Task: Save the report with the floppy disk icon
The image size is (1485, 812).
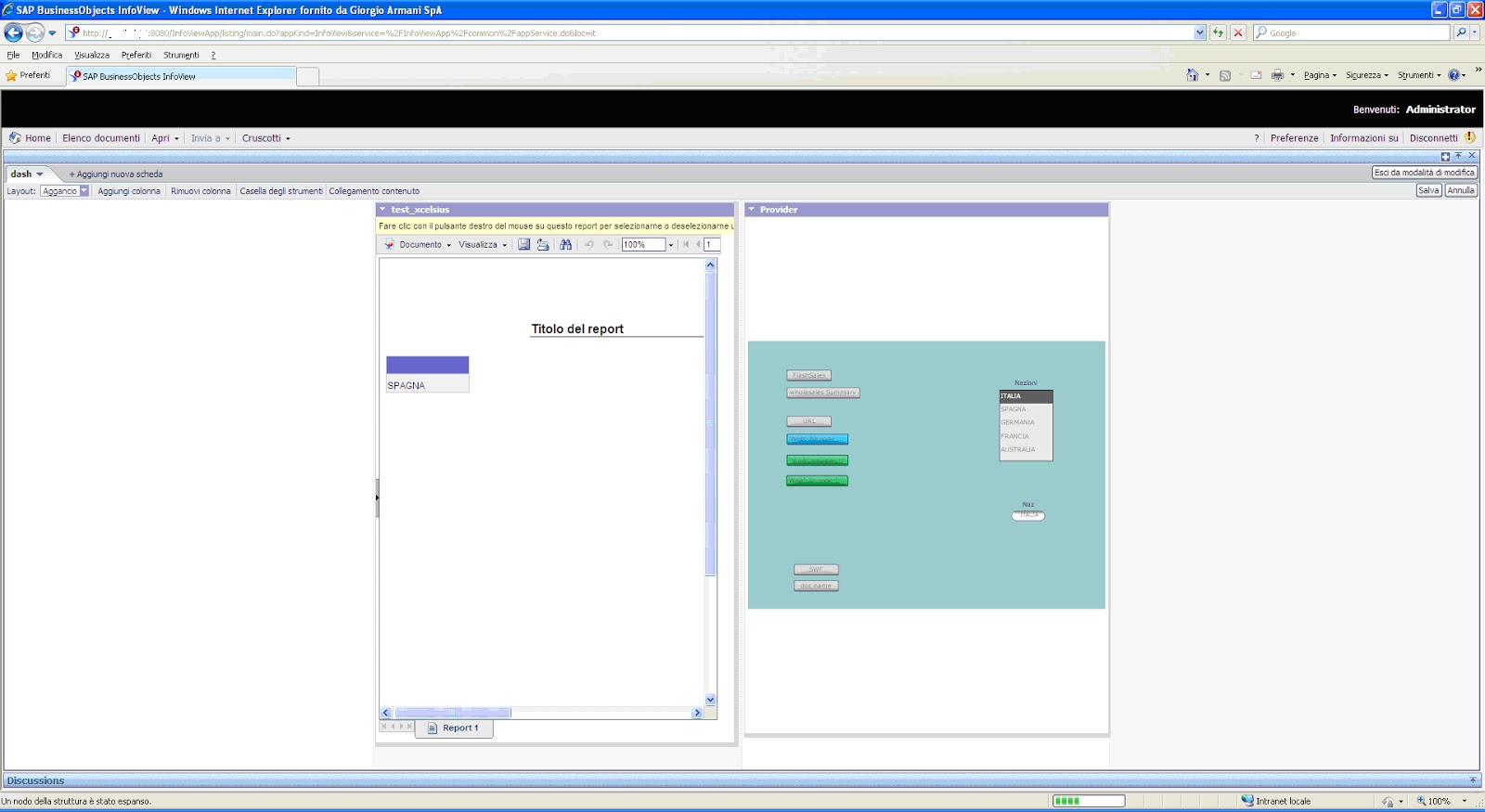Action: point(523,244)
